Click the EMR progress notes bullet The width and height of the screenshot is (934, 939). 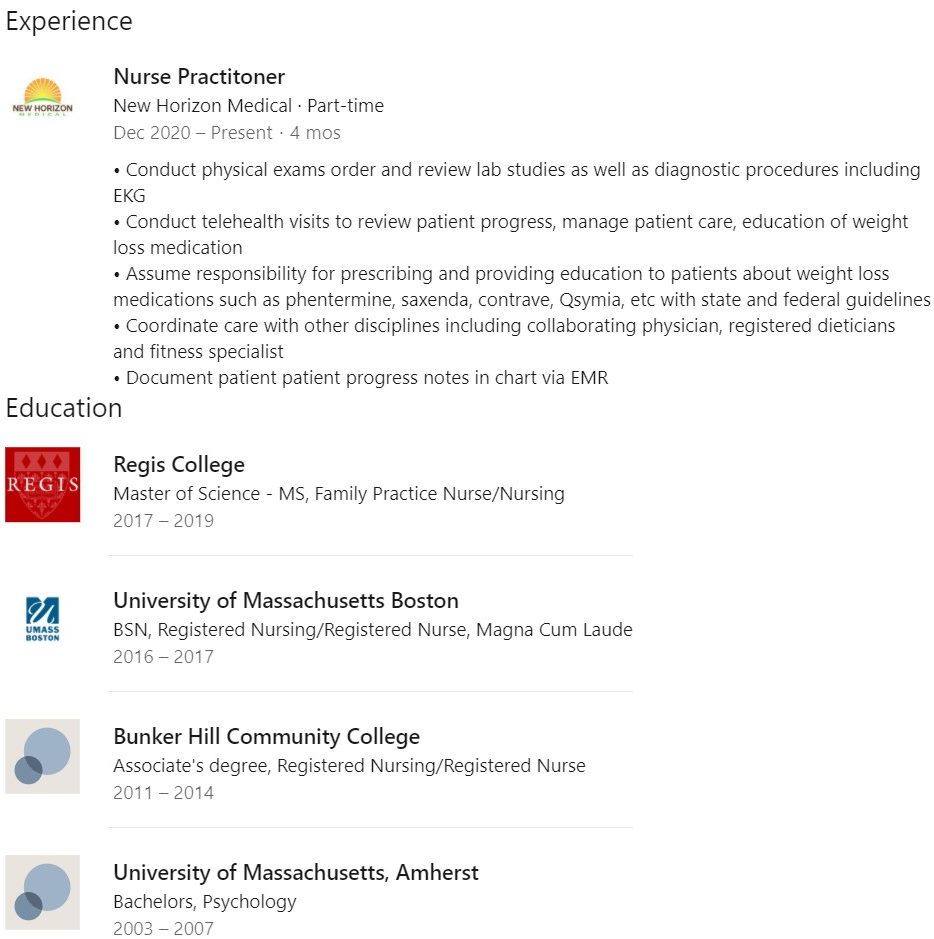pyautogui.click(x=361, y=378)
